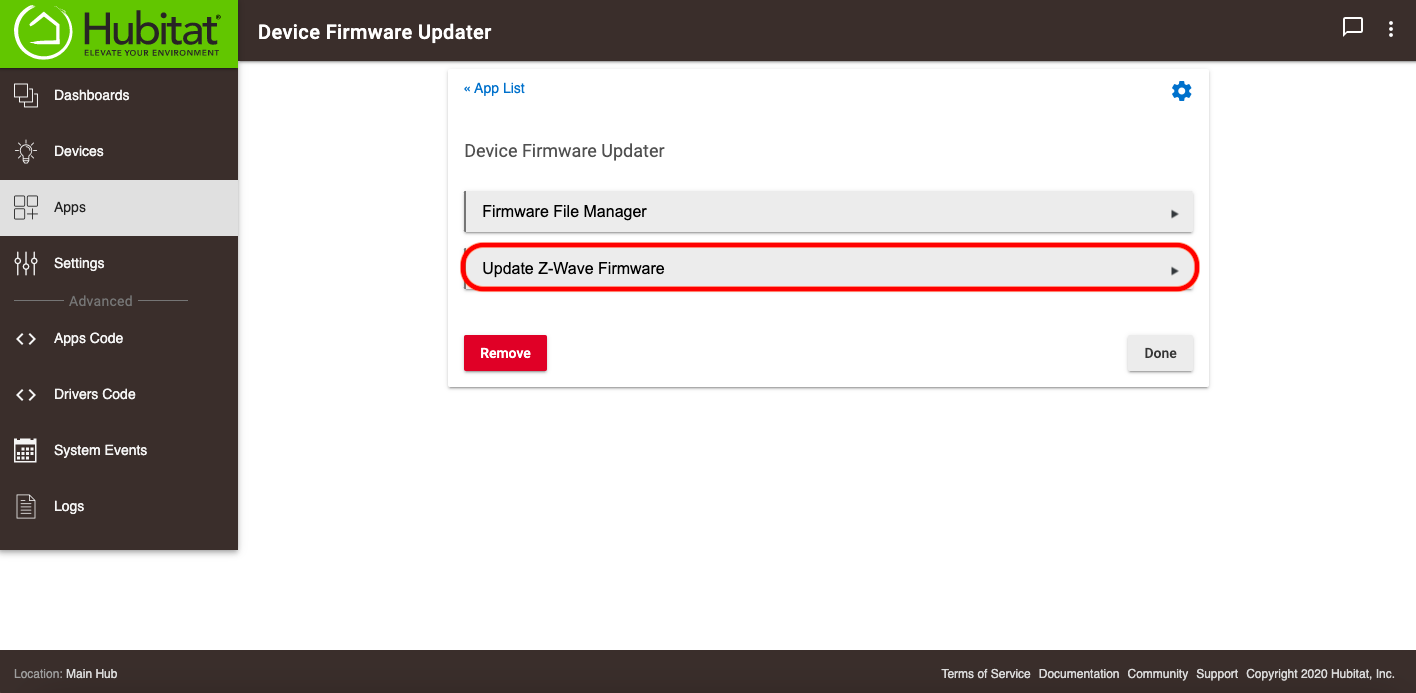The height and width of the screenshot is (693, 1416).
Task: Open the three-dot overflow menu
Action: (1391, 29)
